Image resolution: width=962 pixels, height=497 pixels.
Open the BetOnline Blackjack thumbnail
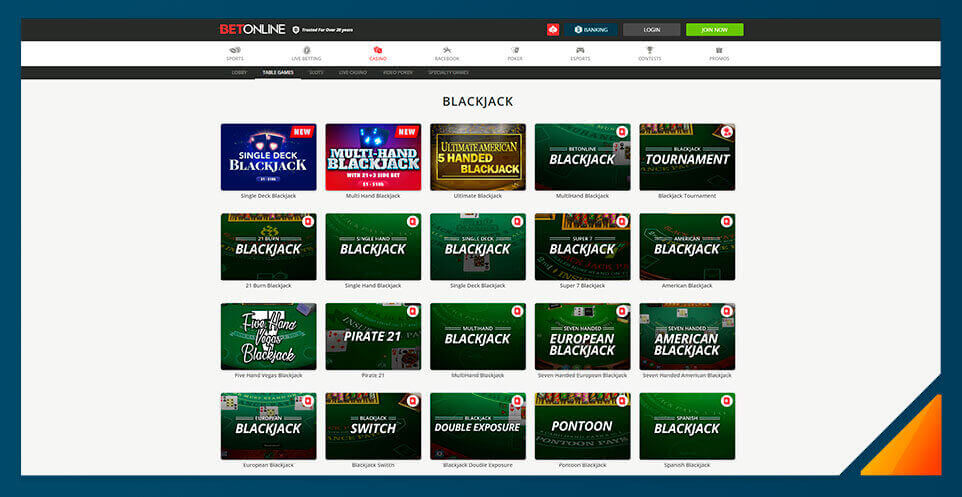click(x=582, y=157)
